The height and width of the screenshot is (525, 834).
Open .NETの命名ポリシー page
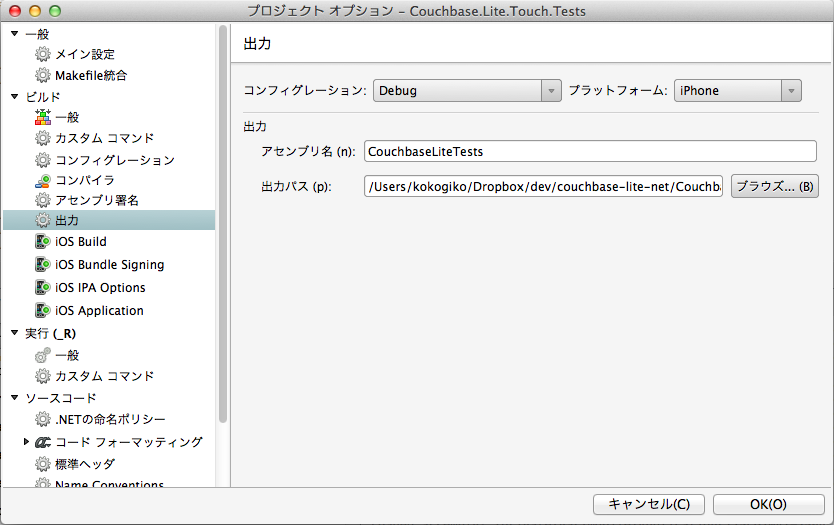tap(111, 419)
